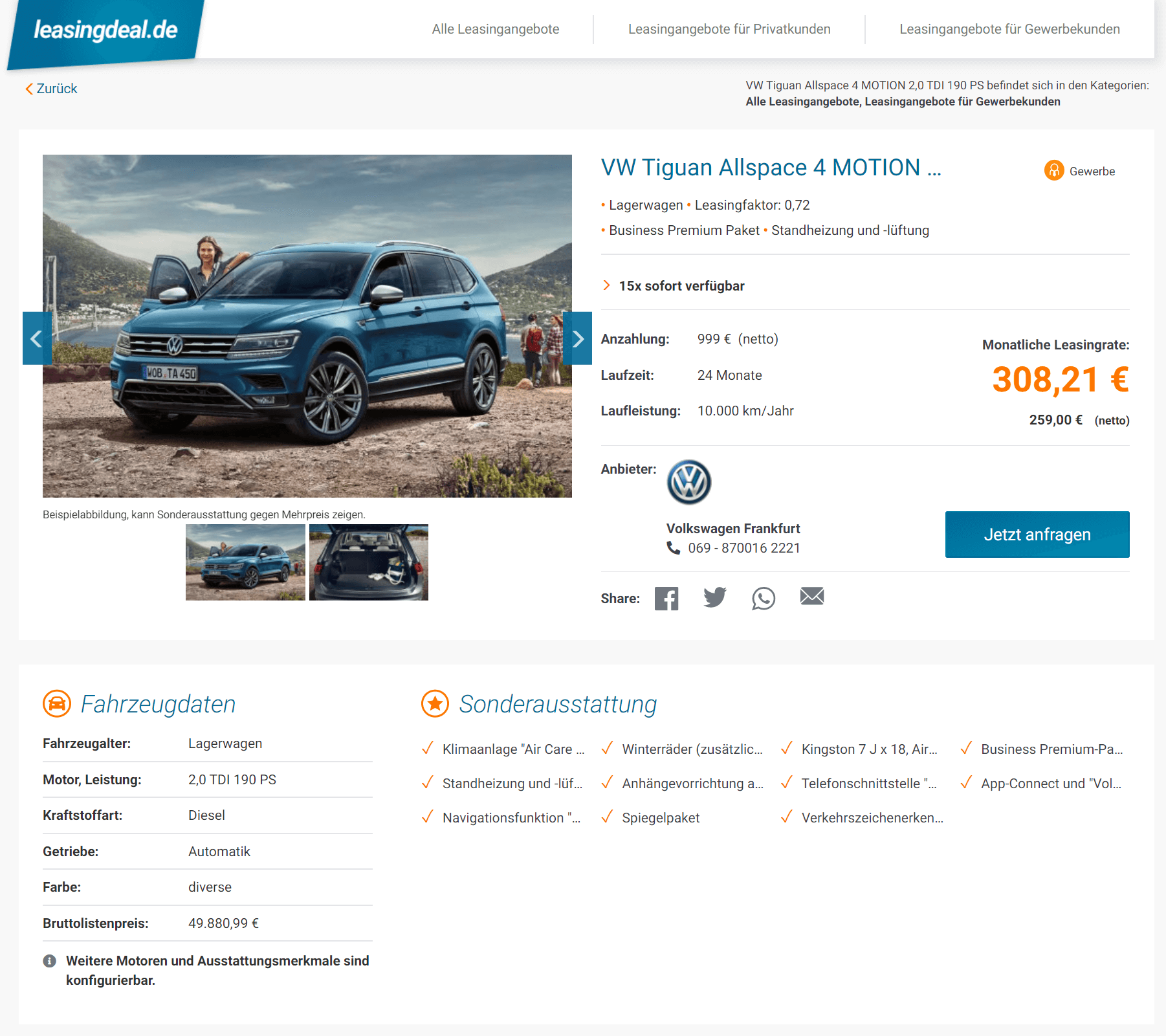Select the blue Tiguan exterior thumbnail
Image resolution: width=1166 pixels, height=1036 pixels.
tap(245, 562)
